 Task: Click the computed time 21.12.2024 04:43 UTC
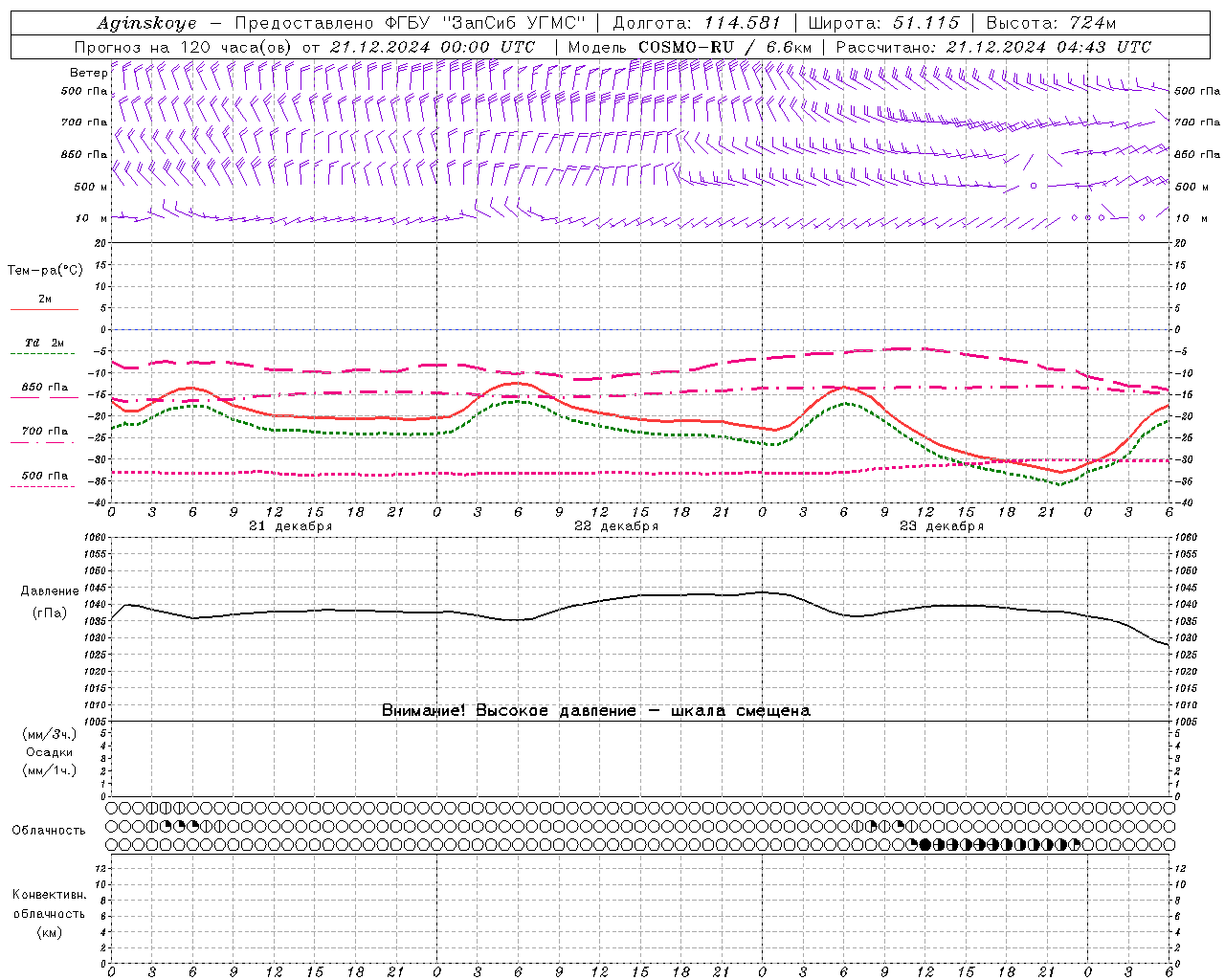coord(1048,47)
